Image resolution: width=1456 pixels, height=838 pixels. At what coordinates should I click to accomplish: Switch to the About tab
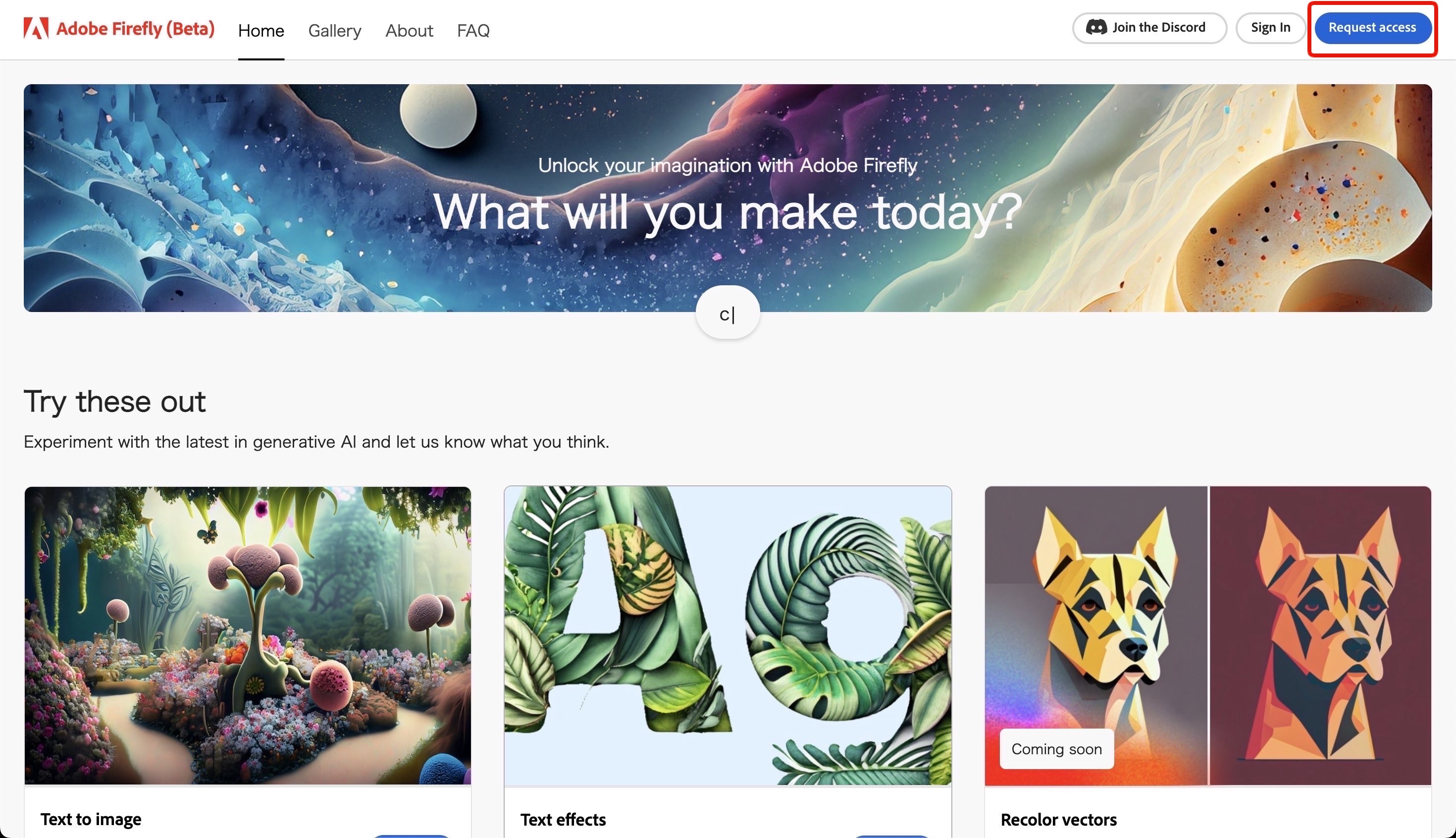(x=409, y=31)
